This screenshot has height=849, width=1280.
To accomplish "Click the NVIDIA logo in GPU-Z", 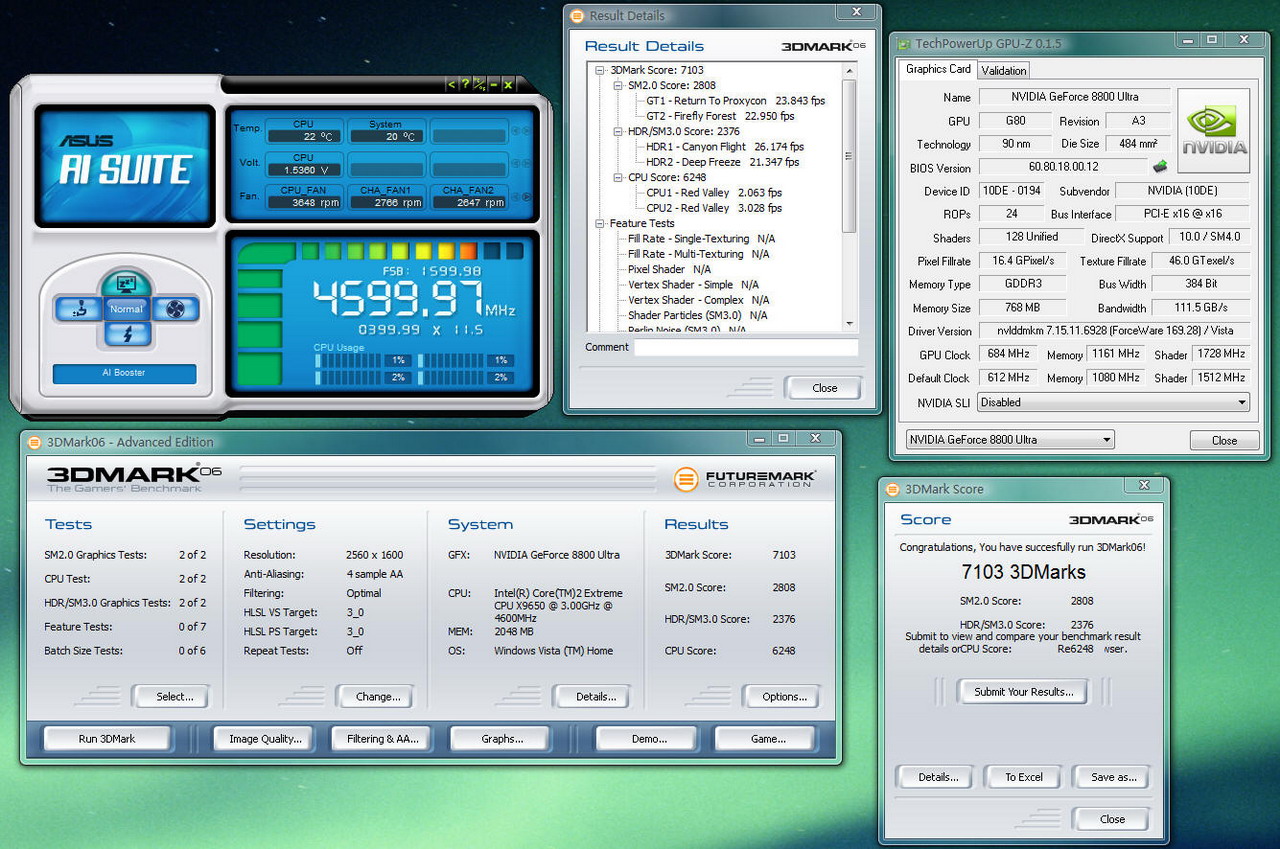I will pyautogui.click(x=1214, y=131).
